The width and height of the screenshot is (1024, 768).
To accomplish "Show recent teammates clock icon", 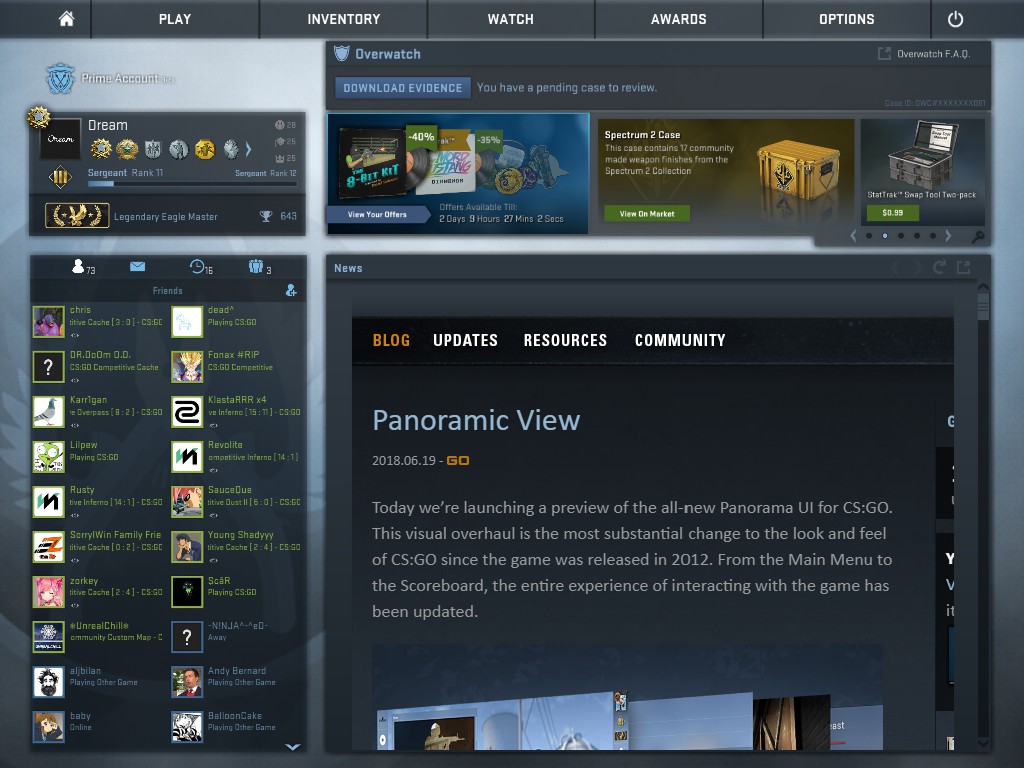I will coord(197,266).
